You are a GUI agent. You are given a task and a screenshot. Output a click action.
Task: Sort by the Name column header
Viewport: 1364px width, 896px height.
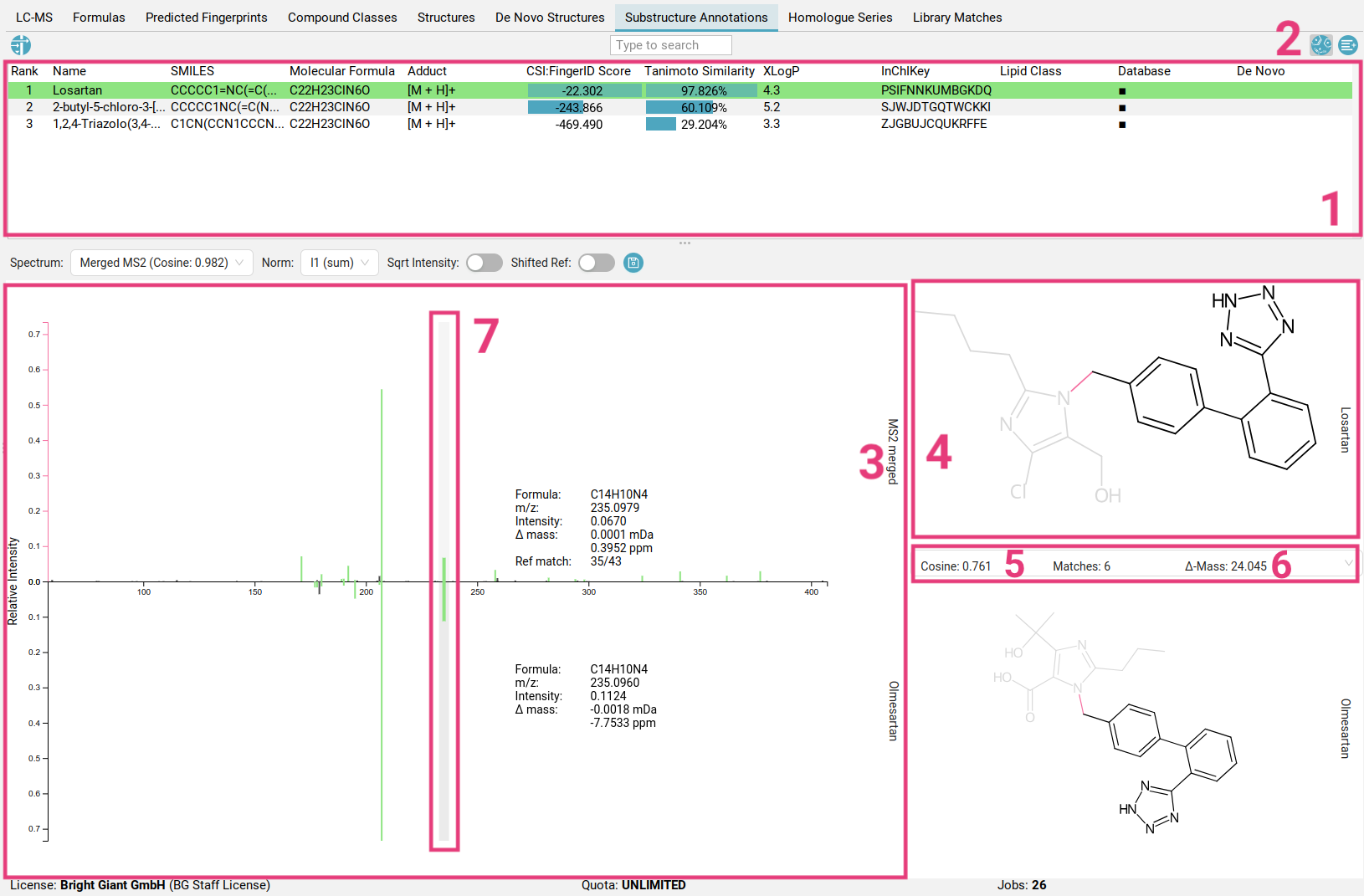pos(69,71)
